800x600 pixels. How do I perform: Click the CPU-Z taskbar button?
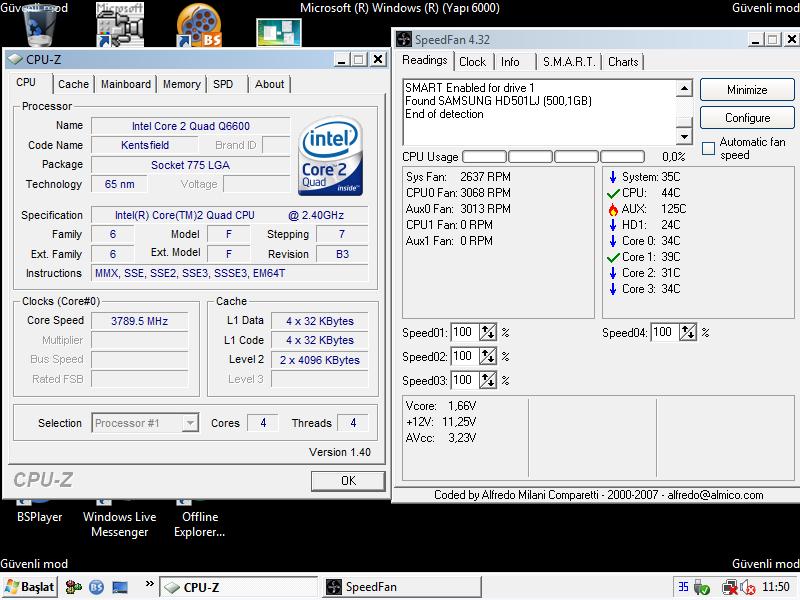click(x=238, y=587)
